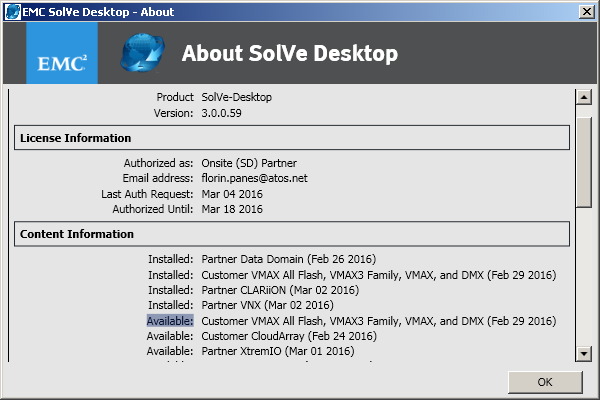The width and height of the screenshot is (600, 400).
Task: Click Partner VNX (Mar 02 2016) entry
Action: (267, 305)
